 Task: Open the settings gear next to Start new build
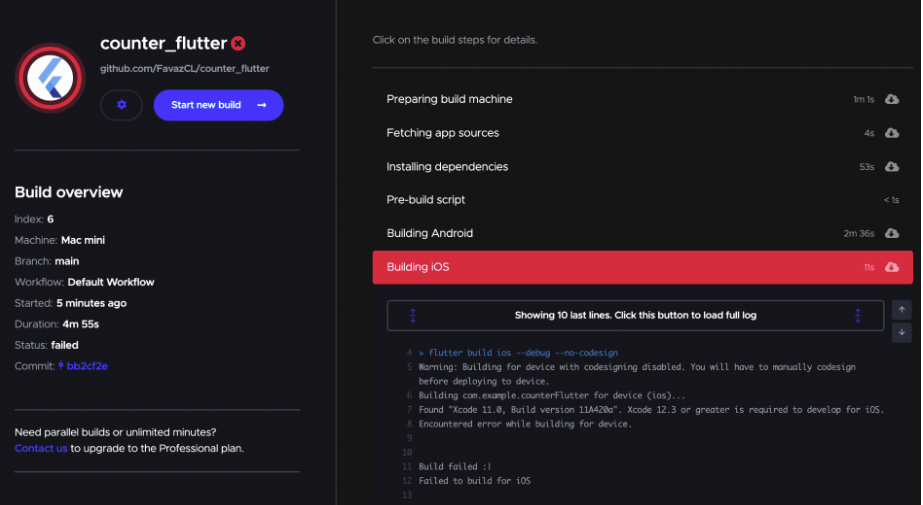[121, 105]
